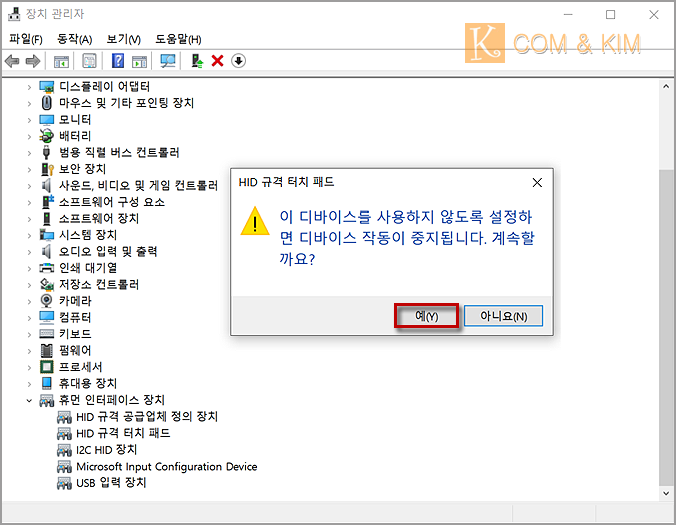Click the show/hide console tree toolbar icon
Viewport: 676px width, 525px height.
point(61,61)
